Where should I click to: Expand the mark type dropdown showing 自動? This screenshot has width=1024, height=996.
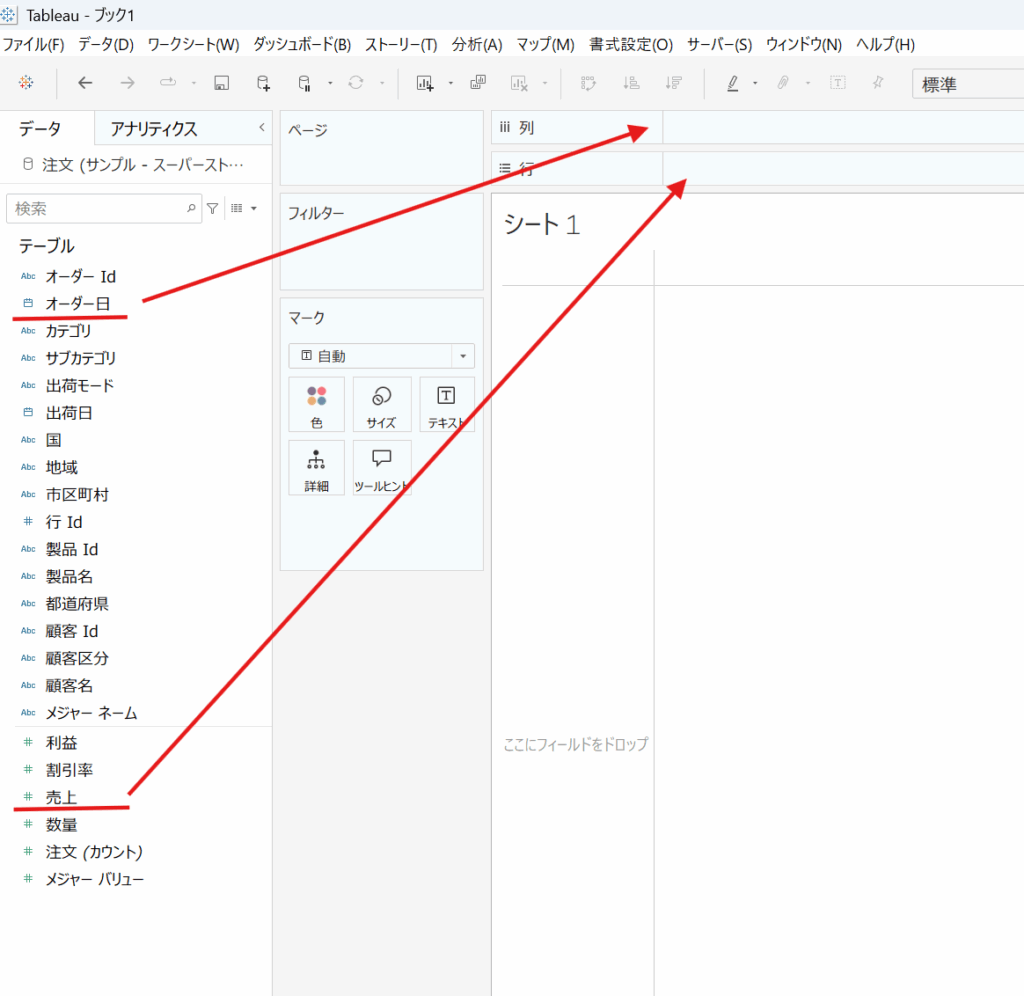tap(463, 356)
